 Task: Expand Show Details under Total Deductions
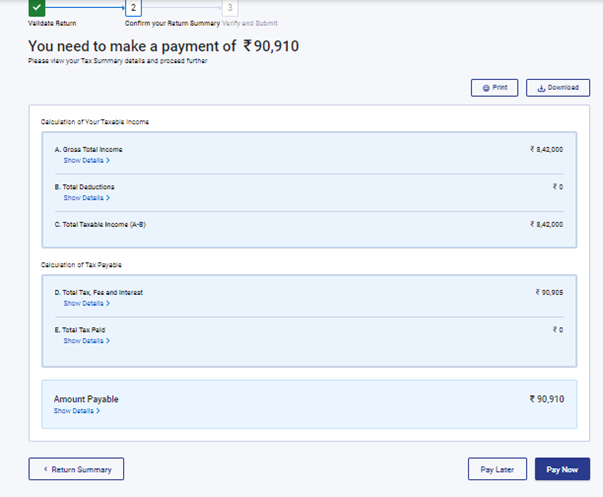tap(86, 198)
